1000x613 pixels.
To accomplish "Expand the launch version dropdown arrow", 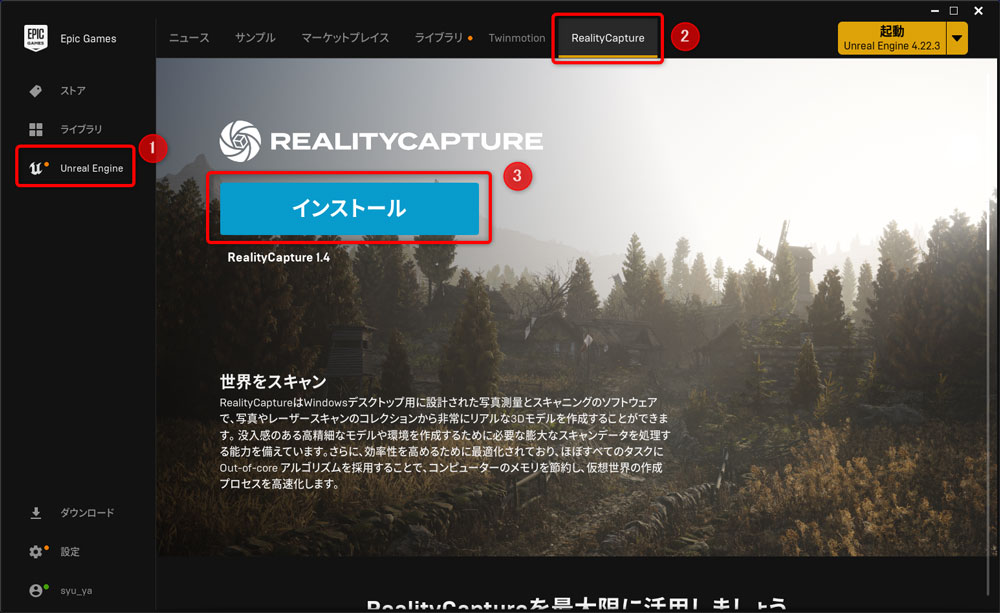I will [x=957, y=38].
